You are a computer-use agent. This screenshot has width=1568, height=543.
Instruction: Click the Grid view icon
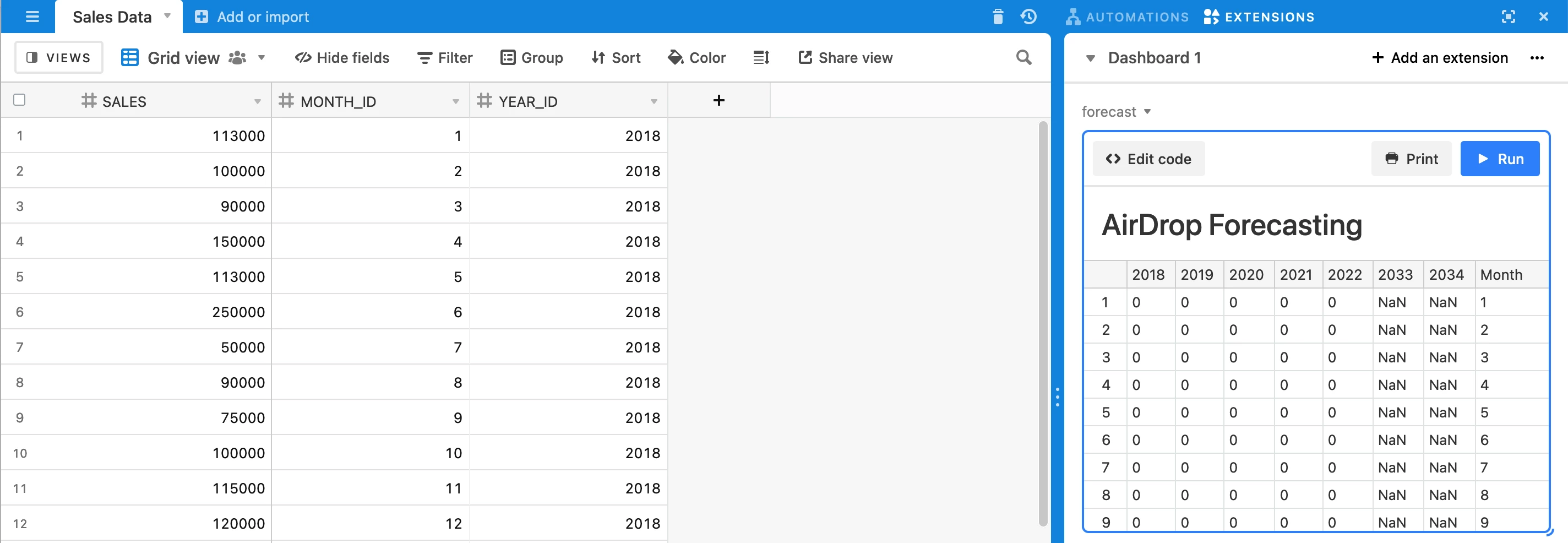pos(129,58)
